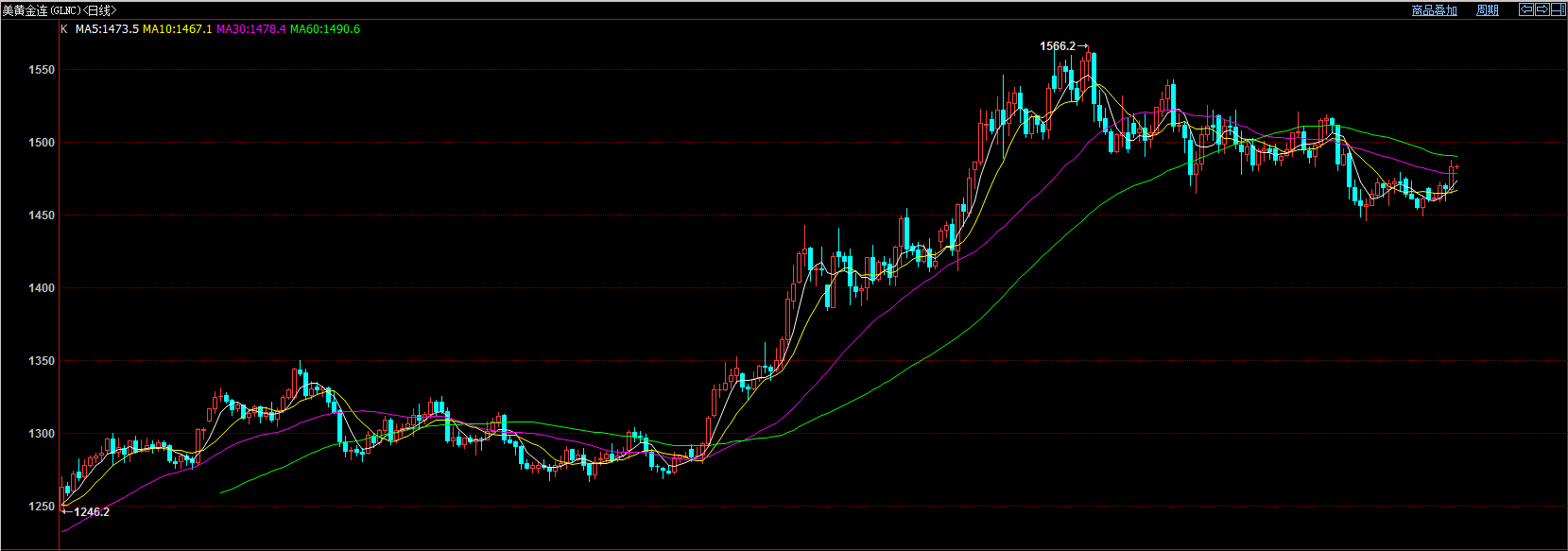Select the yellow MA10:1467.1 indicator label
Image resolution: width=1568 pixels, height=551 pixels.
177,29
